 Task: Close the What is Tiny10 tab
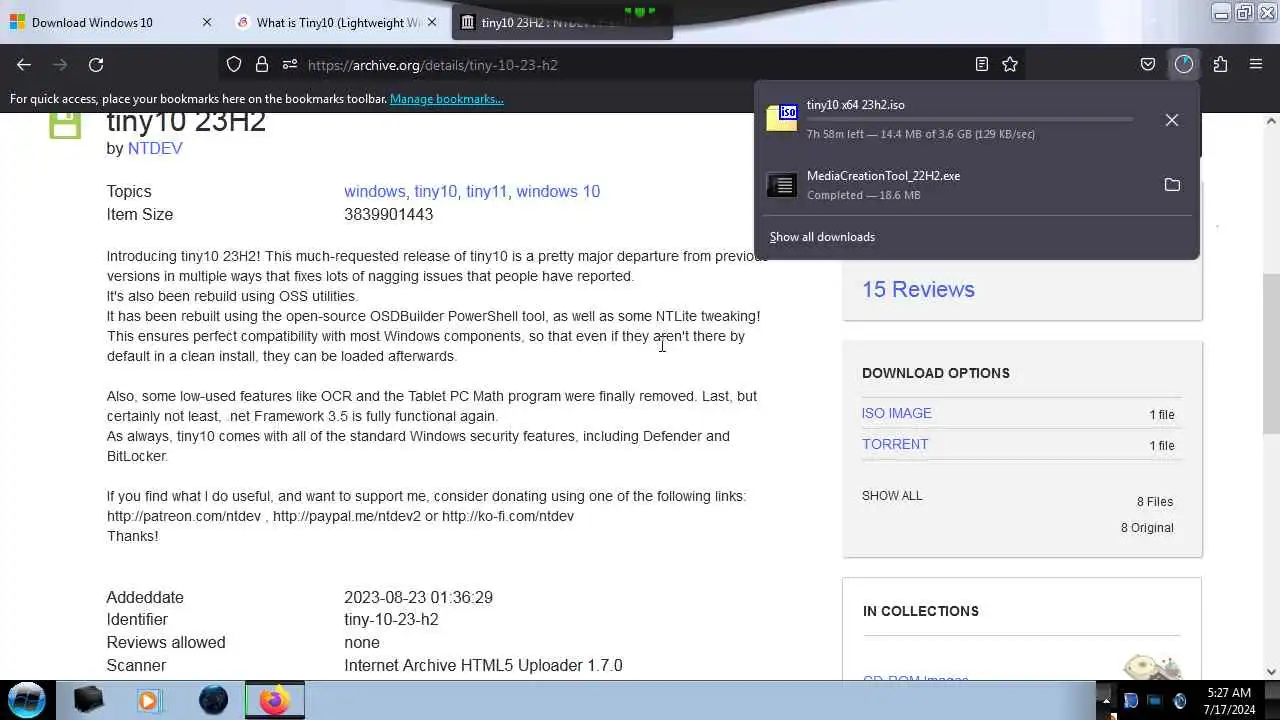432,22
